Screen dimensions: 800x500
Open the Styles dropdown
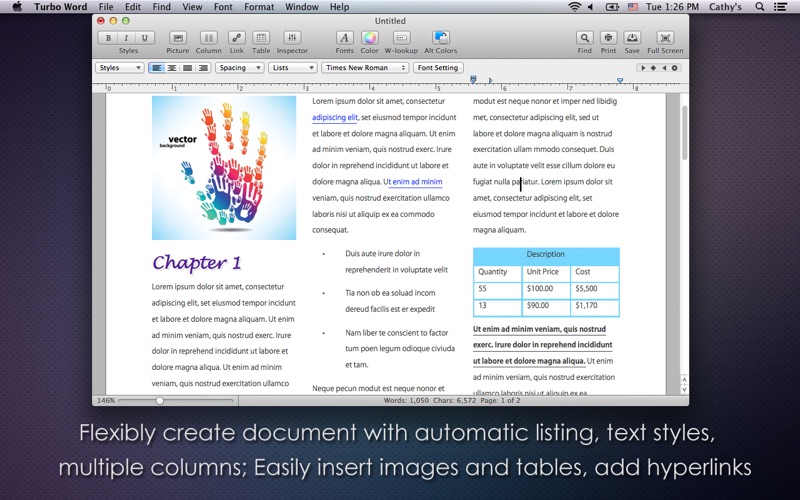tap(119, 67)
